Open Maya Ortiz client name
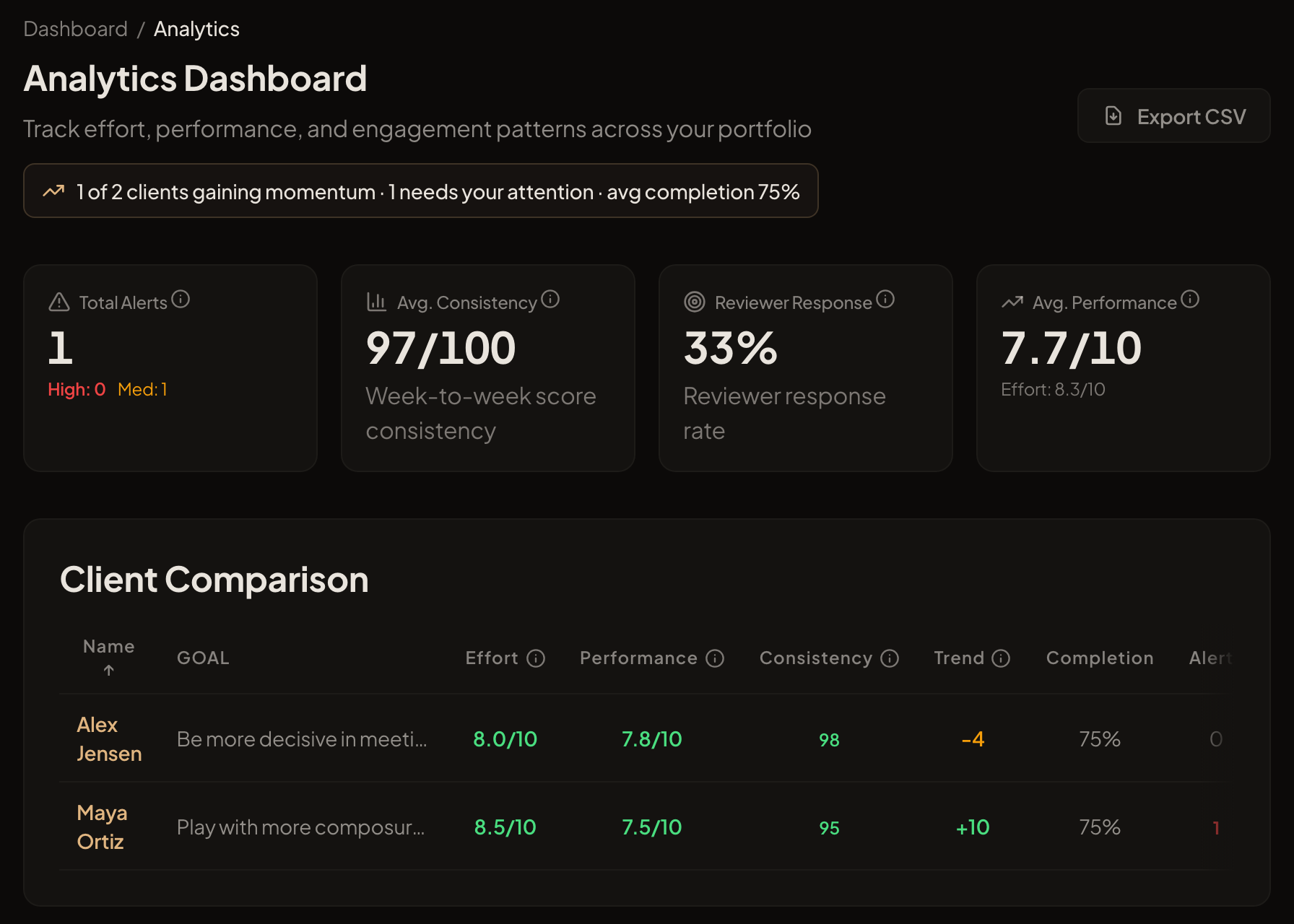The image size is (1294, 924). (x=102, y=827)
